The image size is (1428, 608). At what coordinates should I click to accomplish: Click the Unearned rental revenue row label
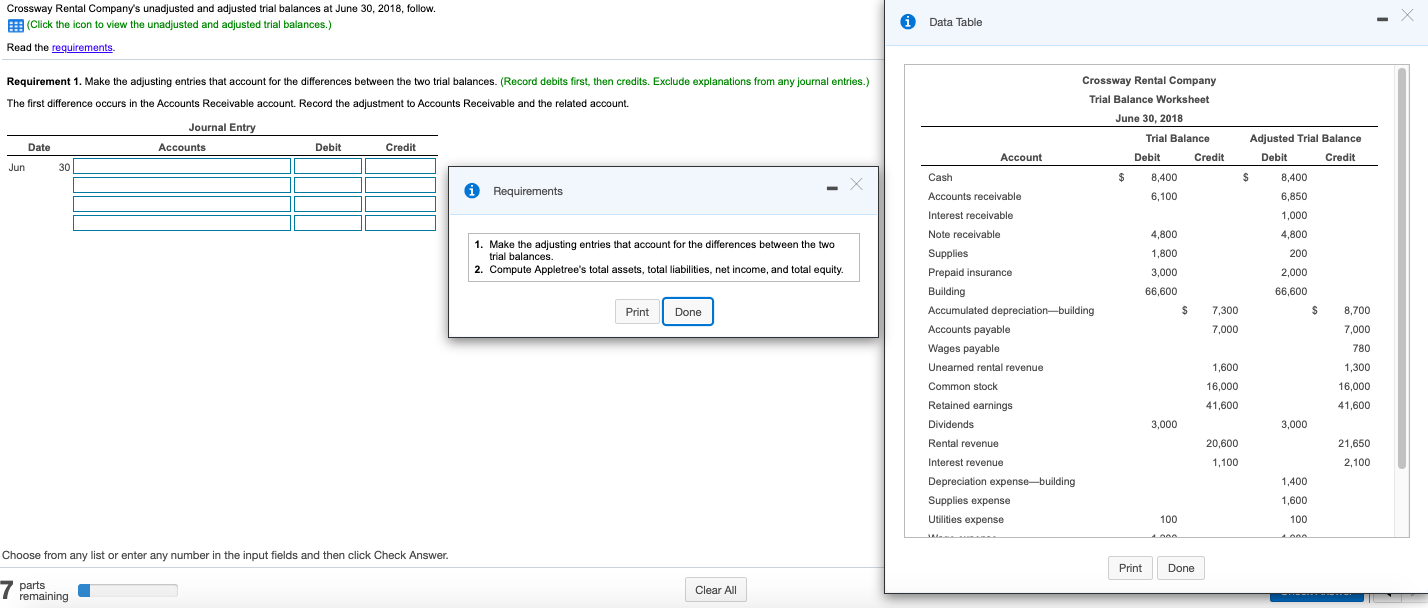point(985,367)
